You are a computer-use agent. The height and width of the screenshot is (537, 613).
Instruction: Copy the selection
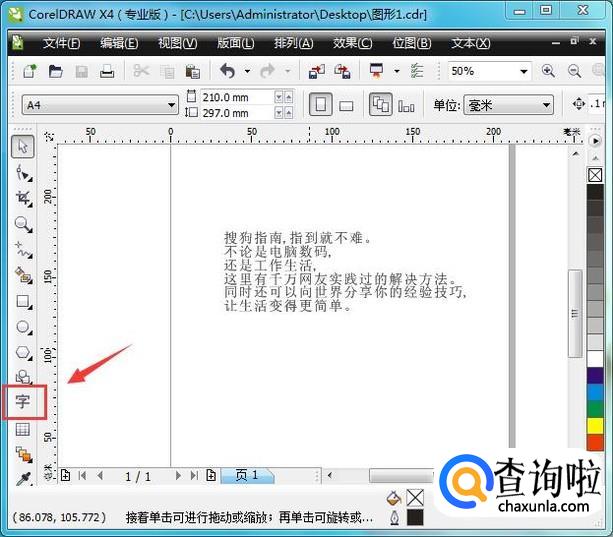167,72
